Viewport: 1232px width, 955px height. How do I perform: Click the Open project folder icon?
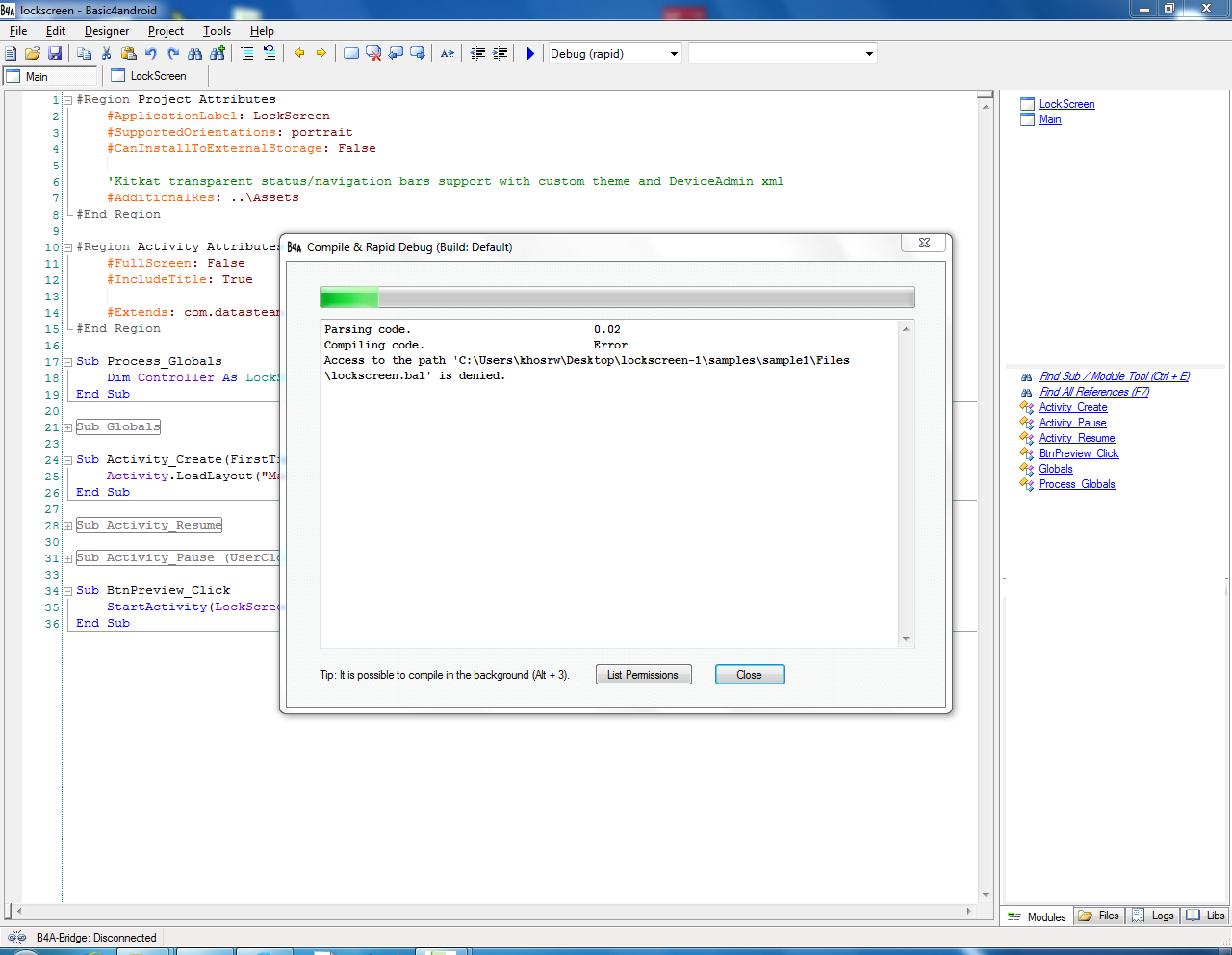(33, 54)
